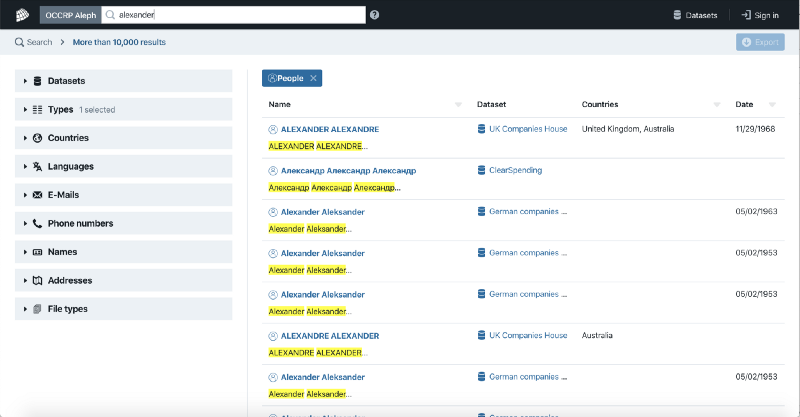Viewport: 800px width, 417px height.
Task: Click person icon beside Александр Александр
Action: tap(273, 170)
